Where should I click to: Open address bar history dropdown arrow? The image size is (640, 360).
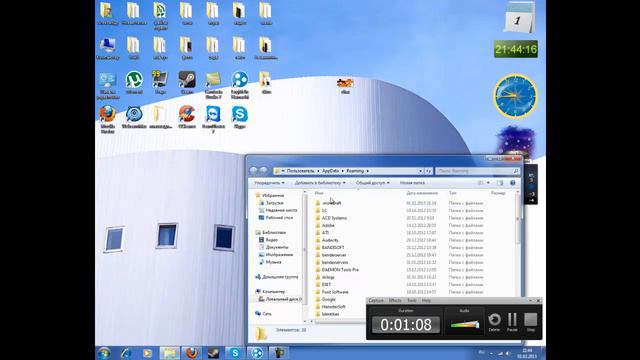pos(420,171)
